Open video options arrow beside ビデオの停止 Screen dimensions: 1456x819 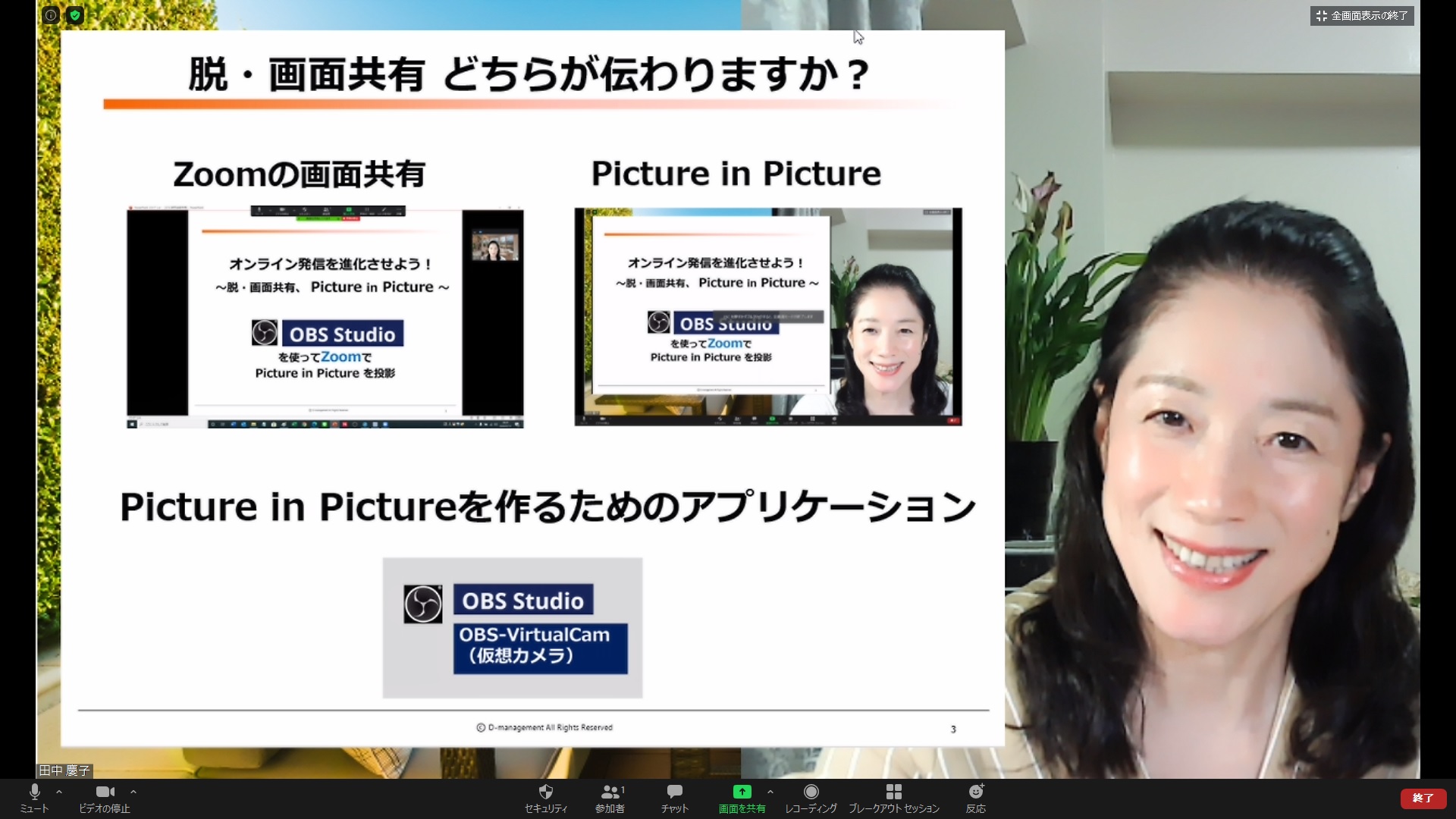click(133, 792)
